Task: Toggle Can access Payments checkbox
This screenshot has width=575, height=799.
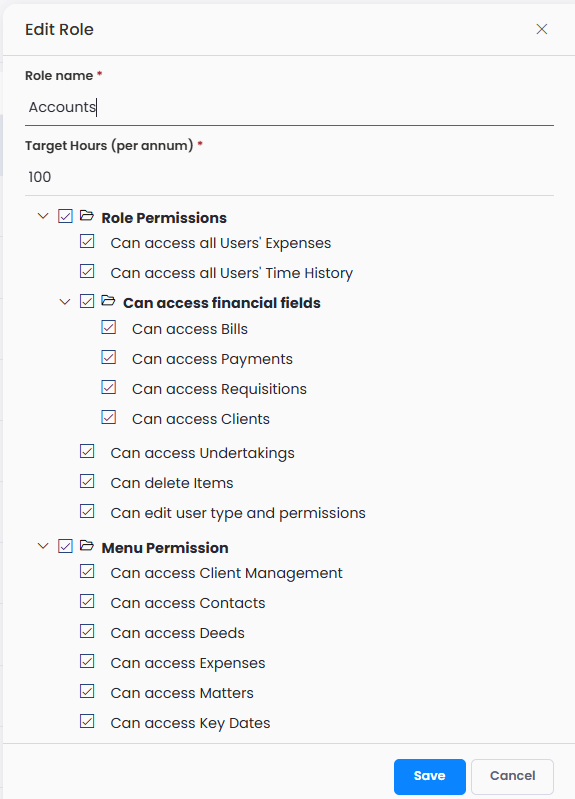Action: click(x=109, y=358)
